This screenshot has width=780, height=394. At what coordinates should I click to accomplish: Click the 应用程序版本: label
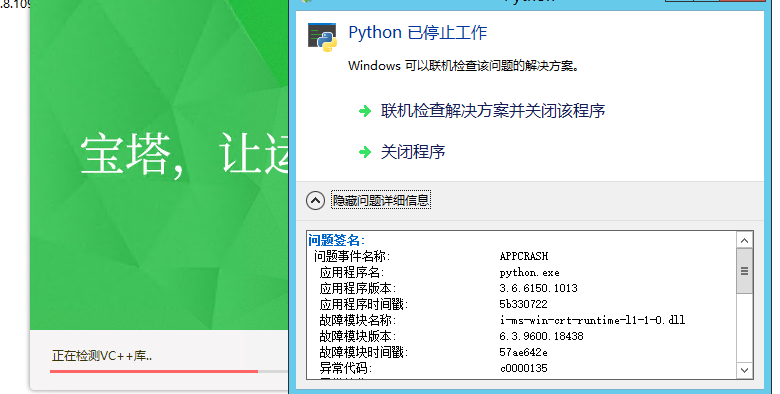point(358,288)
